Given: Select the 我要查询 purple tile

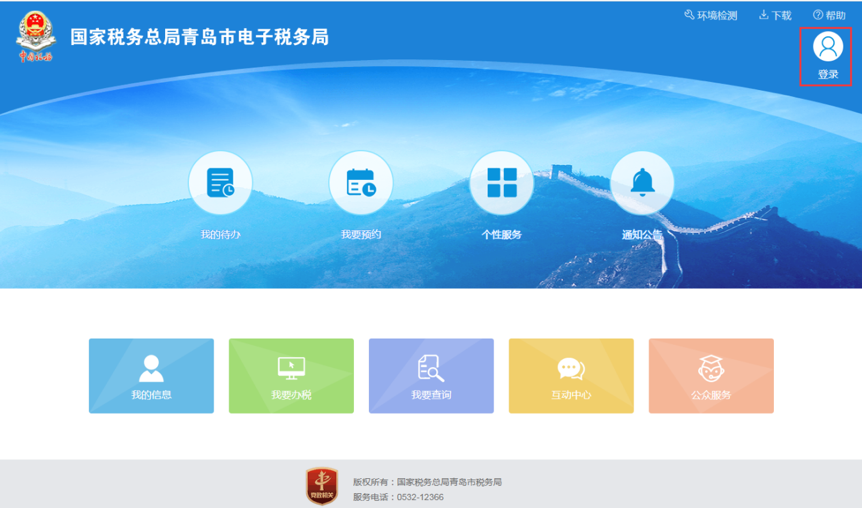Looking at the screenshot, I should coord(432,376).
